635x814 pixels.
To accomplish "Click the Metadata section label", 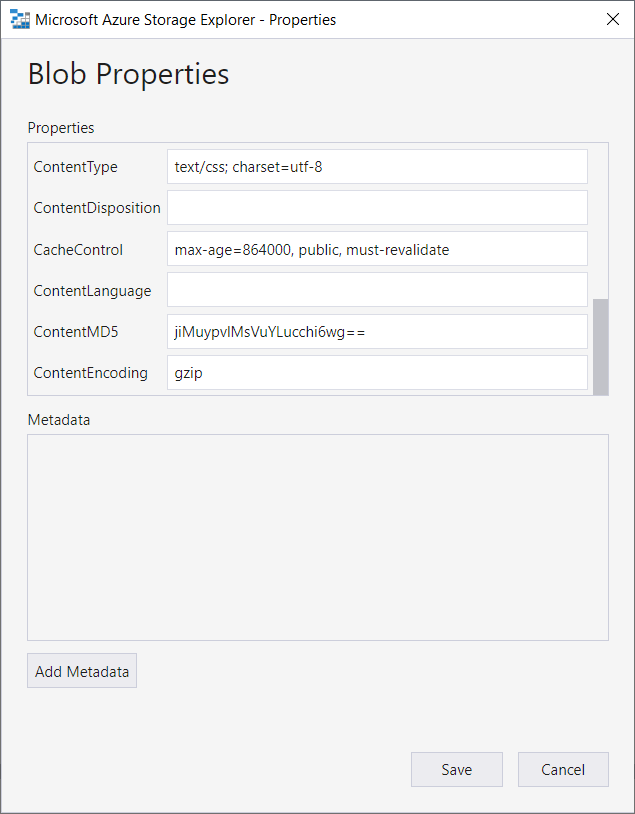I will tap(58, 420).
